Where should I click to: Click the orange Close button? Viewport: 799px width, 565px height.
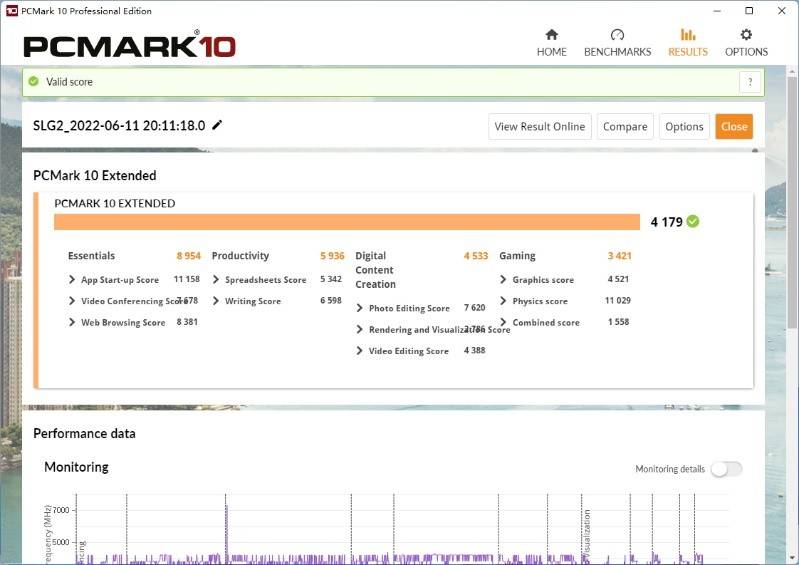734,126
